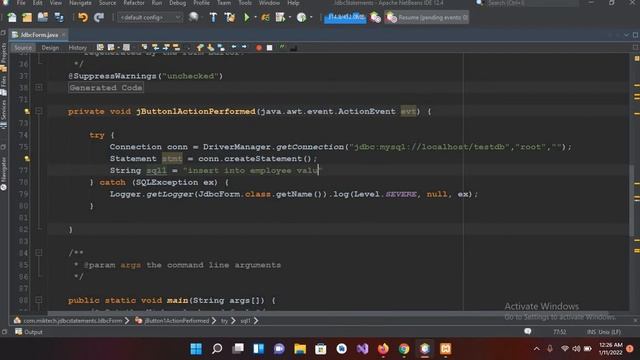Open the File menu
The width and height of the screenshot is (640, 360).
click(x=21, y=3)
